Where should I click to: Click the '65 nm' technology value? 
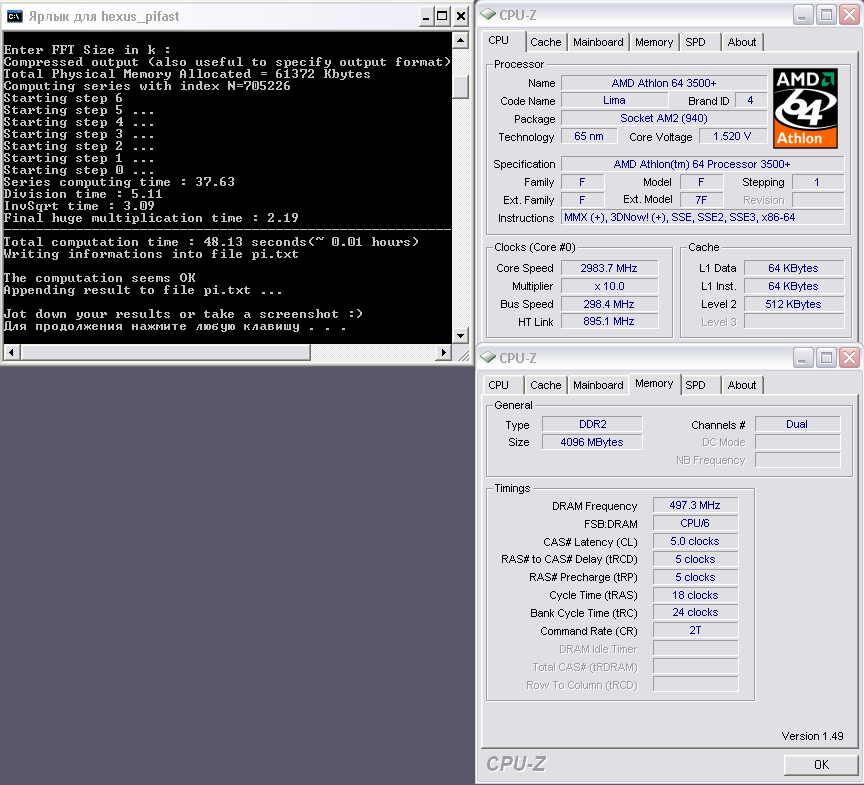[x=588, y=136]
